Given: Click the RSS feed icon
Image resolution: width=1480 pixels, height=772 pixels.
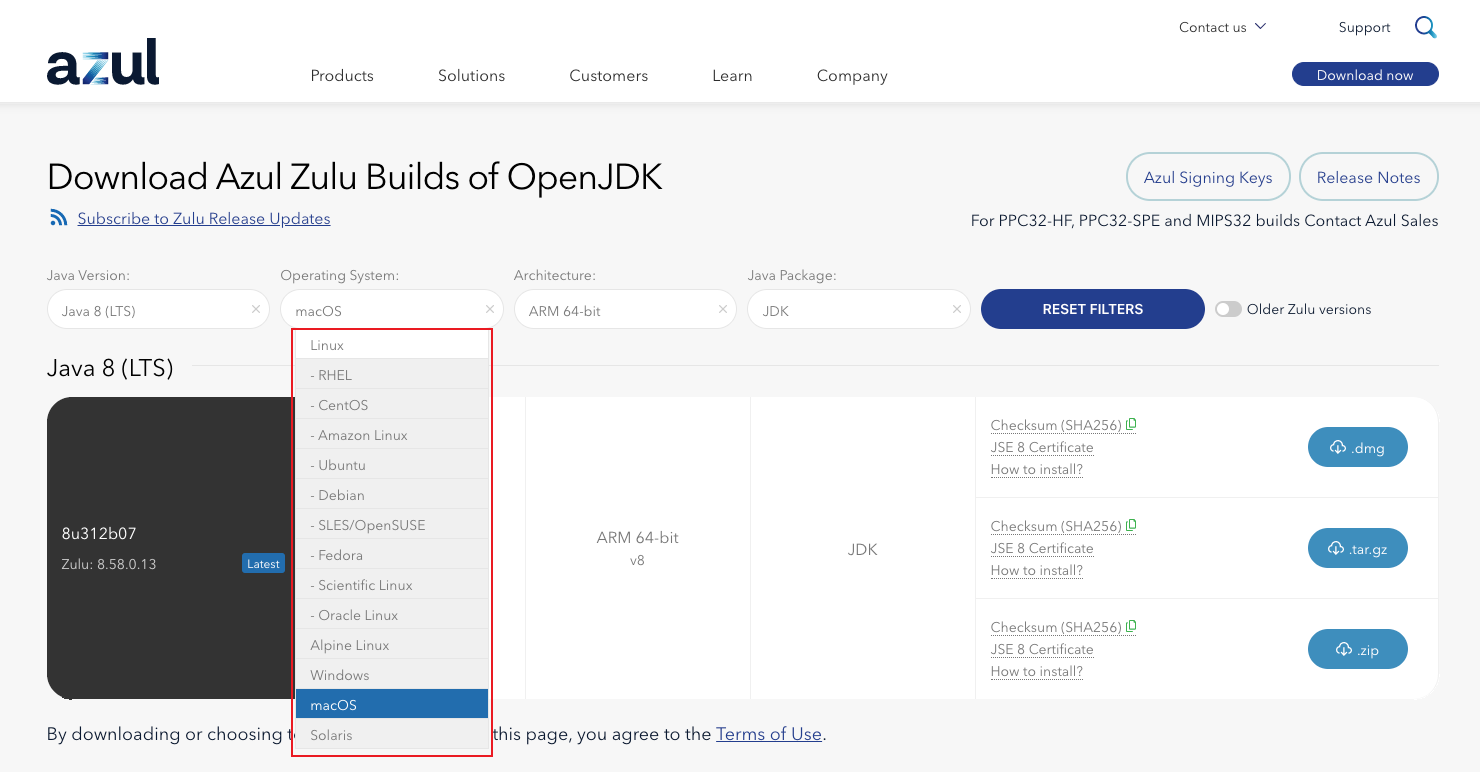Looking at the screenshot, I should (x=59, y=217).
